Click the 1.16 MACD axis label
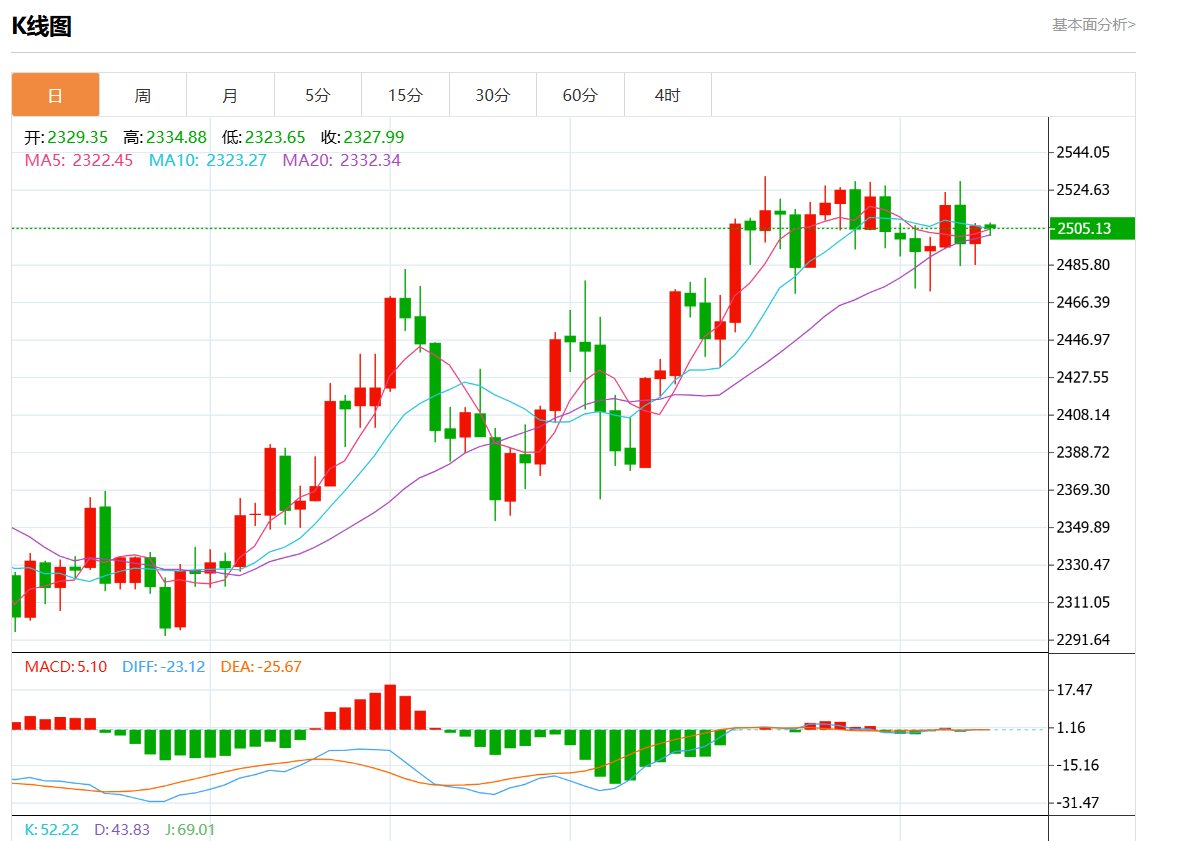The height and width of the screenshot is (841, 1178). tap(1072, 728)
